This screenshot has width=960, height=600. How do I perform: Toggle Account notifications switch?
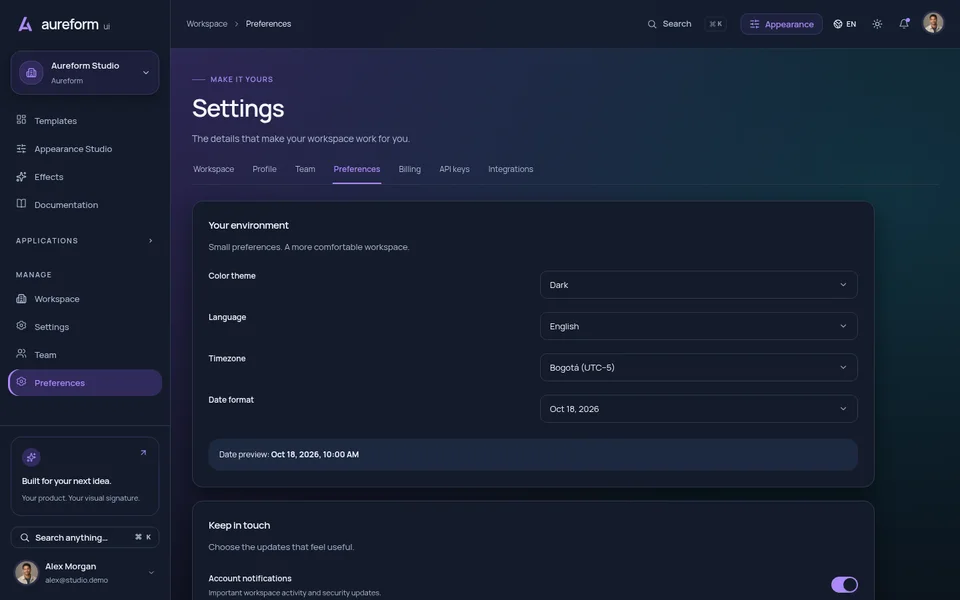(844, 585)
